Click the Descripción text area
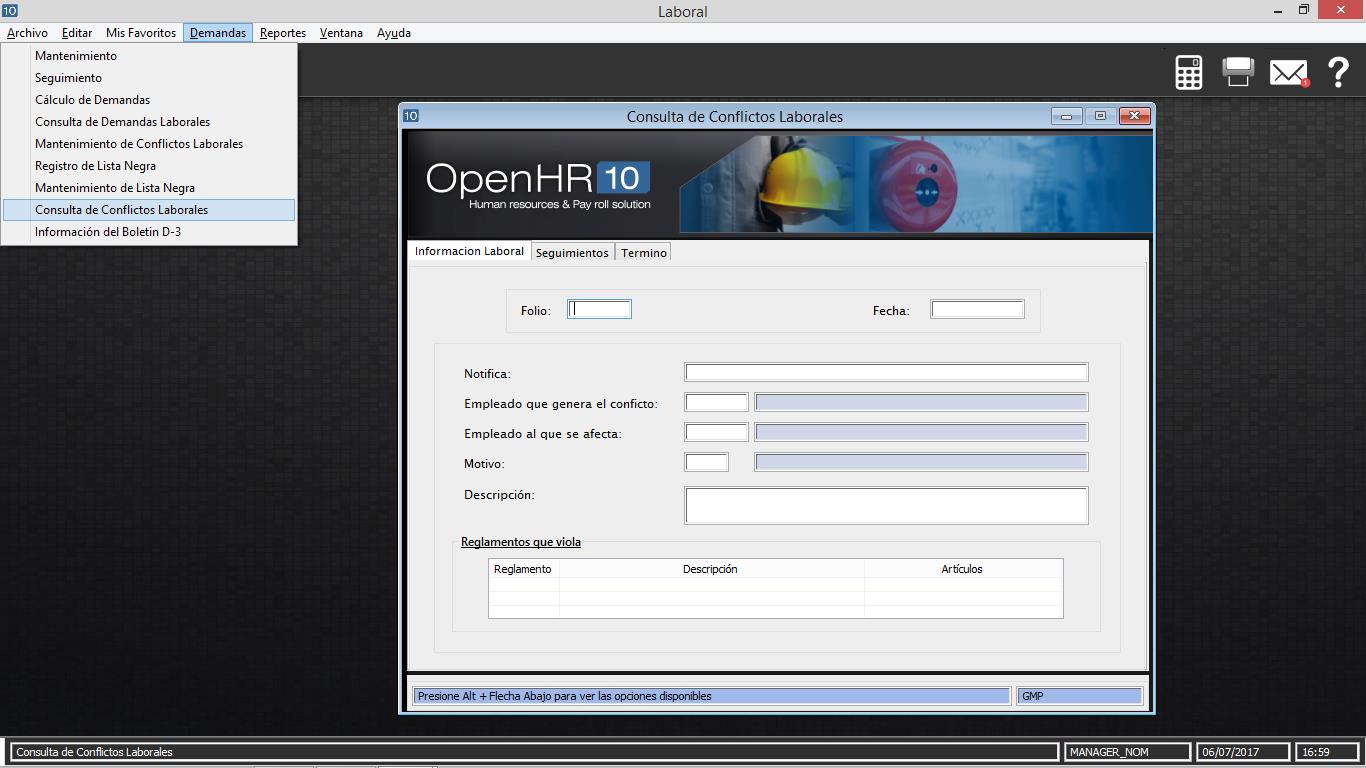The width and height of the screenshot is (1366, 768). pos(886,505)
